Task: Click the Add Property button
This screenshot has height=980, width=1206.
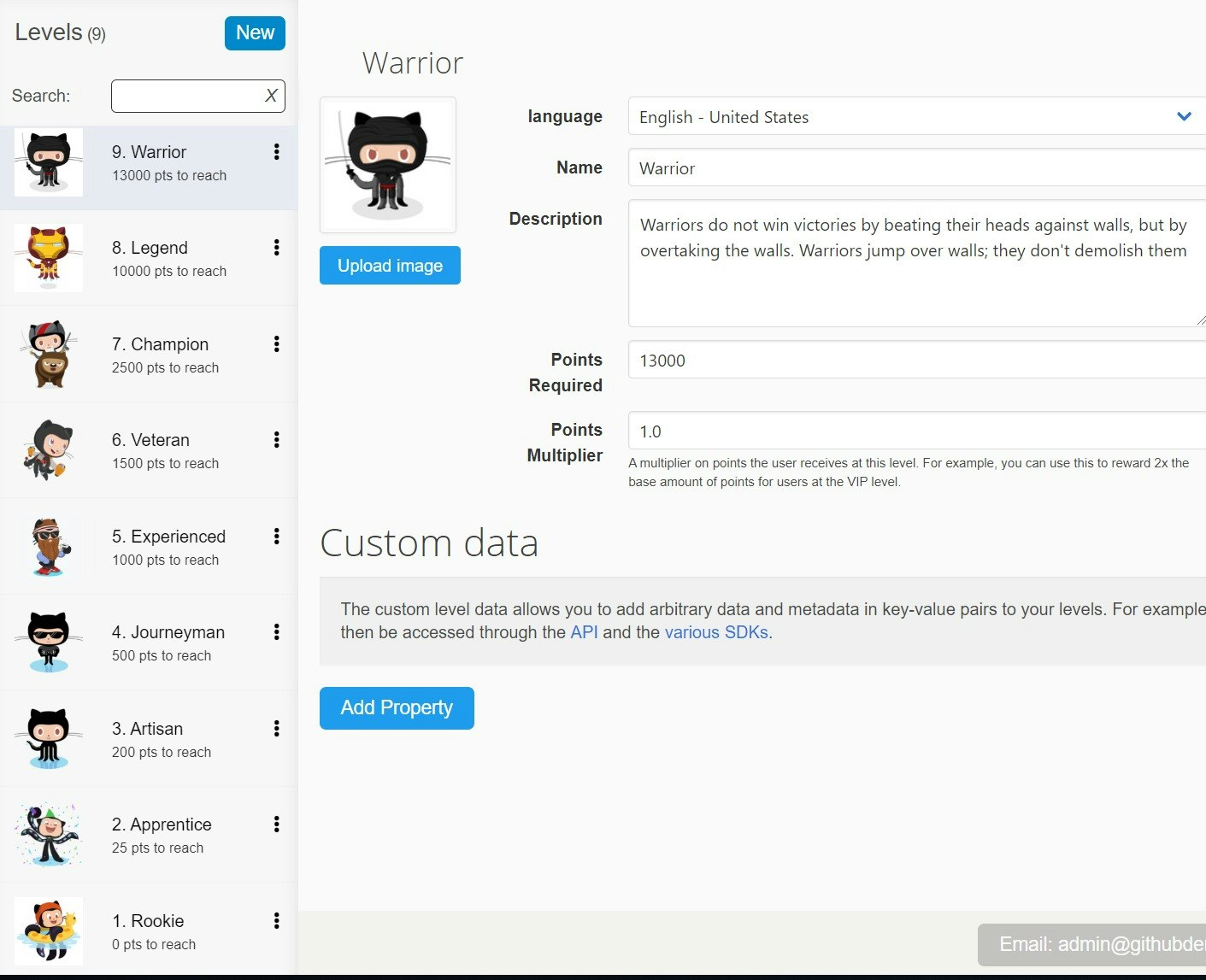Action: pyautogui.click(x=396, y=707)
